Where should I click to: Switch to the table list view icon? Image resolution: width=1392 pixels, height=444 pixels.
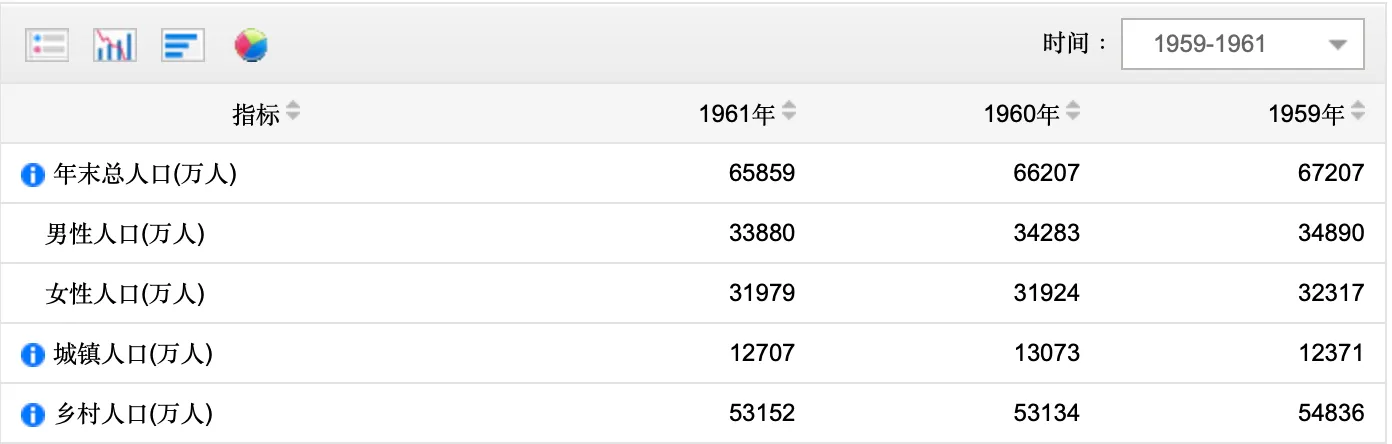pyautogui.click(x=47, y=45)
